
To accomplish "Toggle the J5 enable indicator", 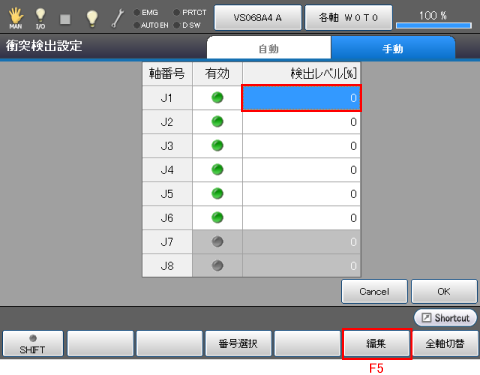I will [x=217, y=194].
